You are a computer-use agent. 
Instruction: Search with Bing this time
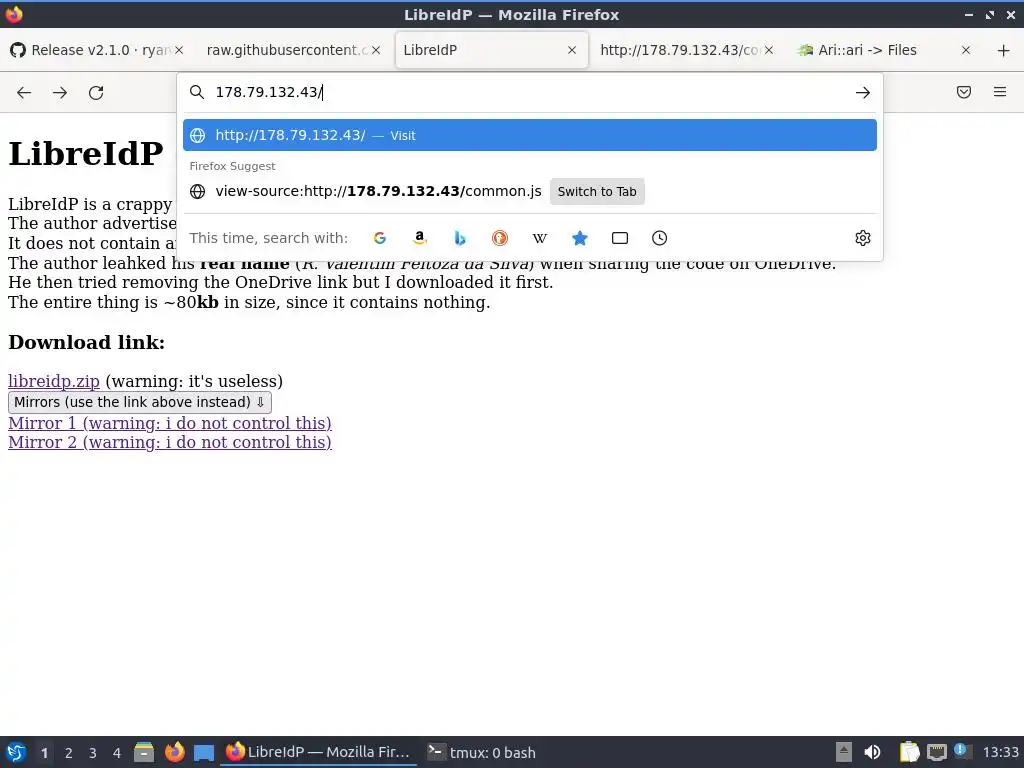coord(460,238)
